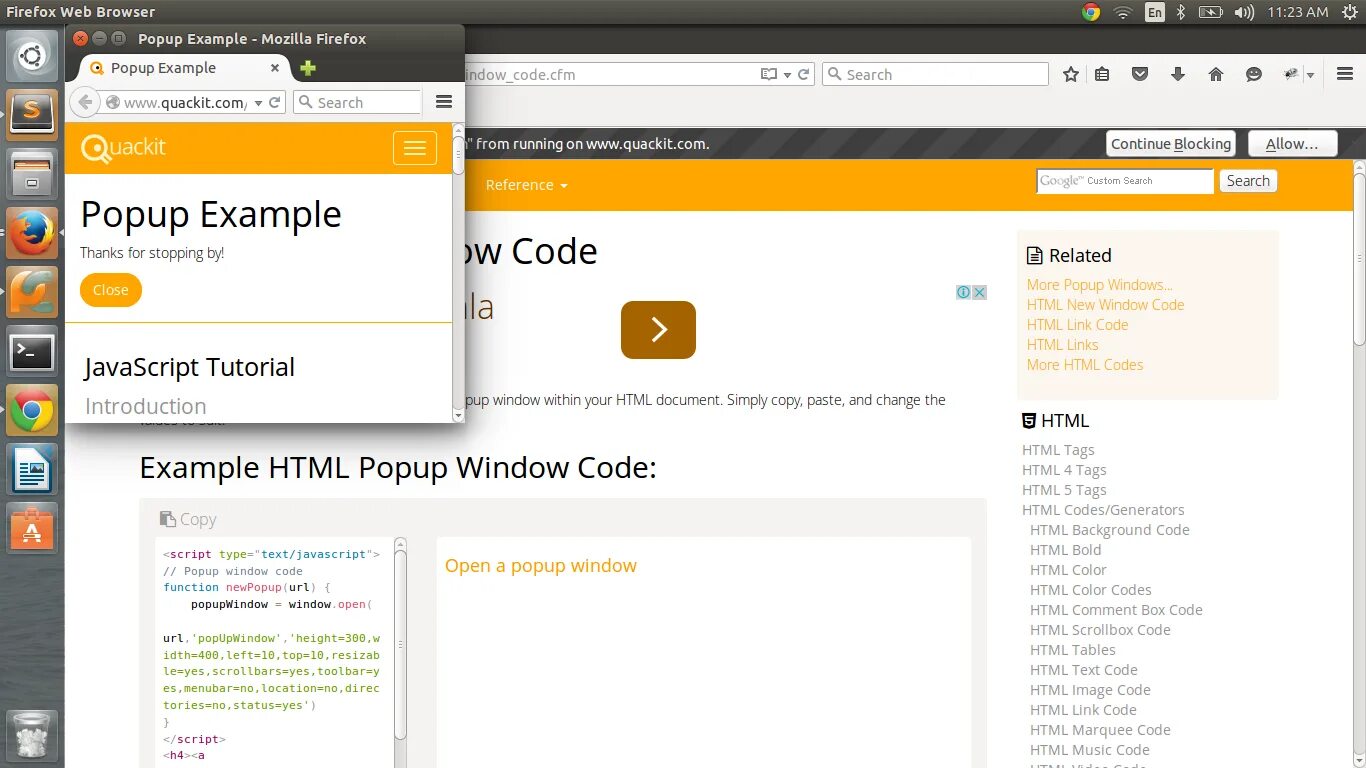Open HTML 5 Tags sidebar link
Image resolution: width=1366 pixels, height=768 pixels.
(1064, 490)
